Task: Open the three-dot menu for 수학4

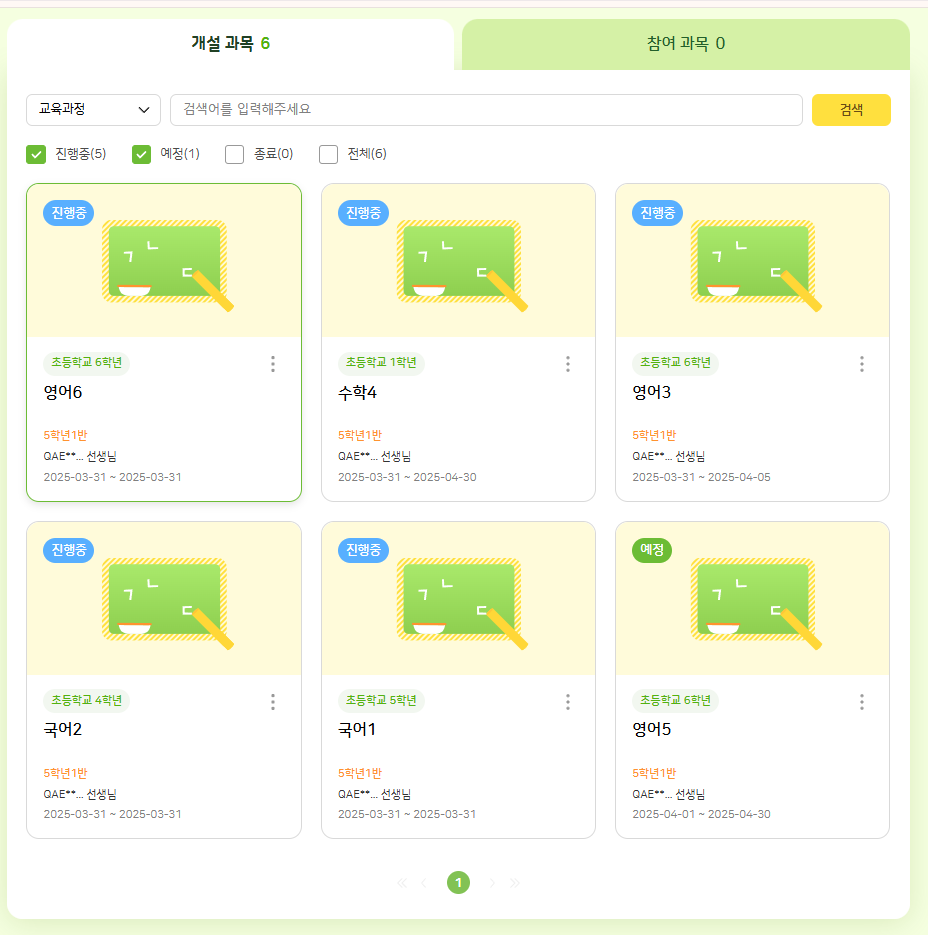Action: point(567,364)
